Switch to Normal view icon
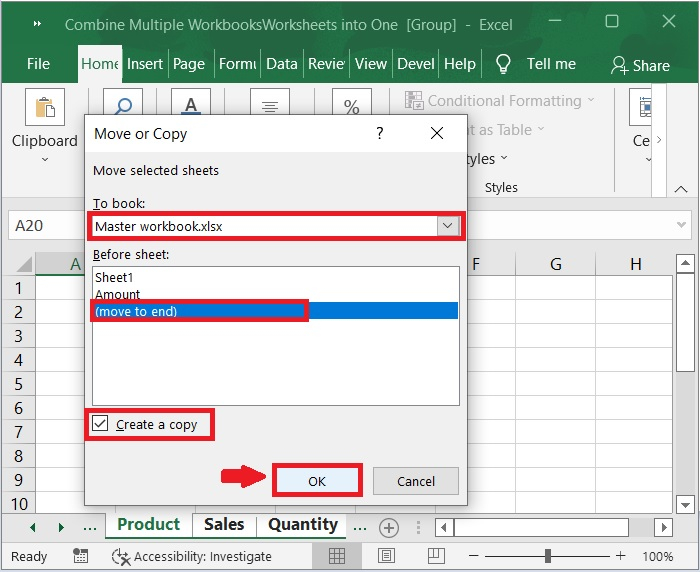The image size is (700, 572). (x=337, y=556)
